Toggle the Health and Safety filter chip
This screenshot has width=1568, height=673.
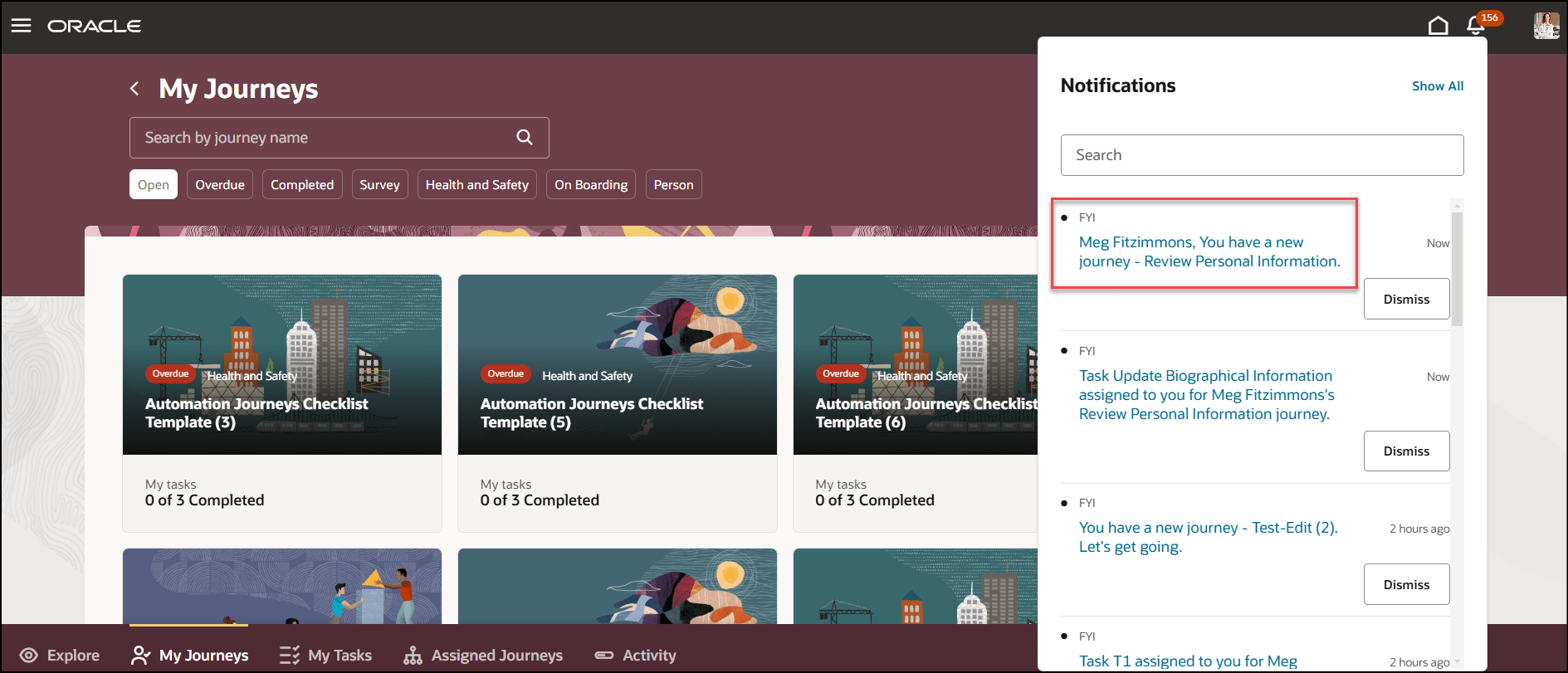pyautogui.click(x=477, y=184)
